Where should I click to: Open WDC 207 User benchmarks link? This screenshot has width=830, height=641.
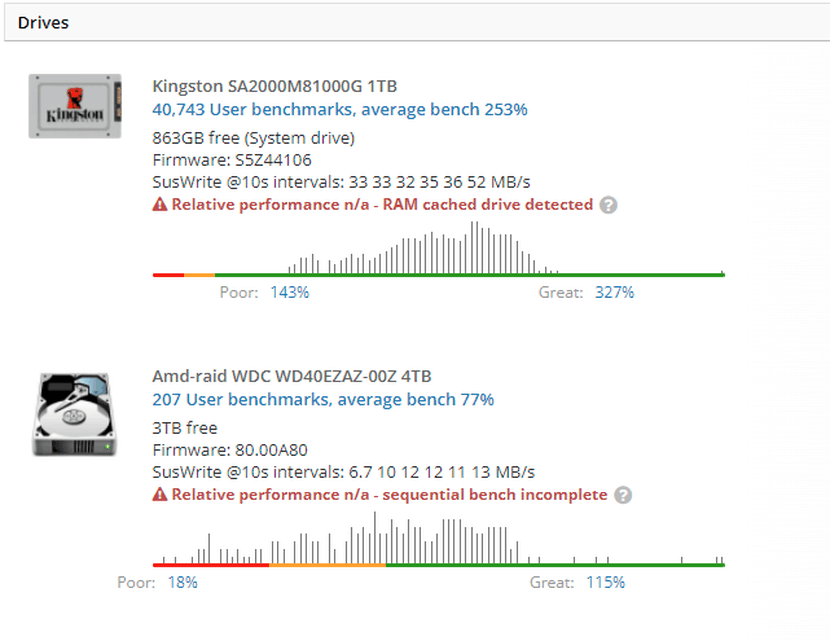click(323, 399)
